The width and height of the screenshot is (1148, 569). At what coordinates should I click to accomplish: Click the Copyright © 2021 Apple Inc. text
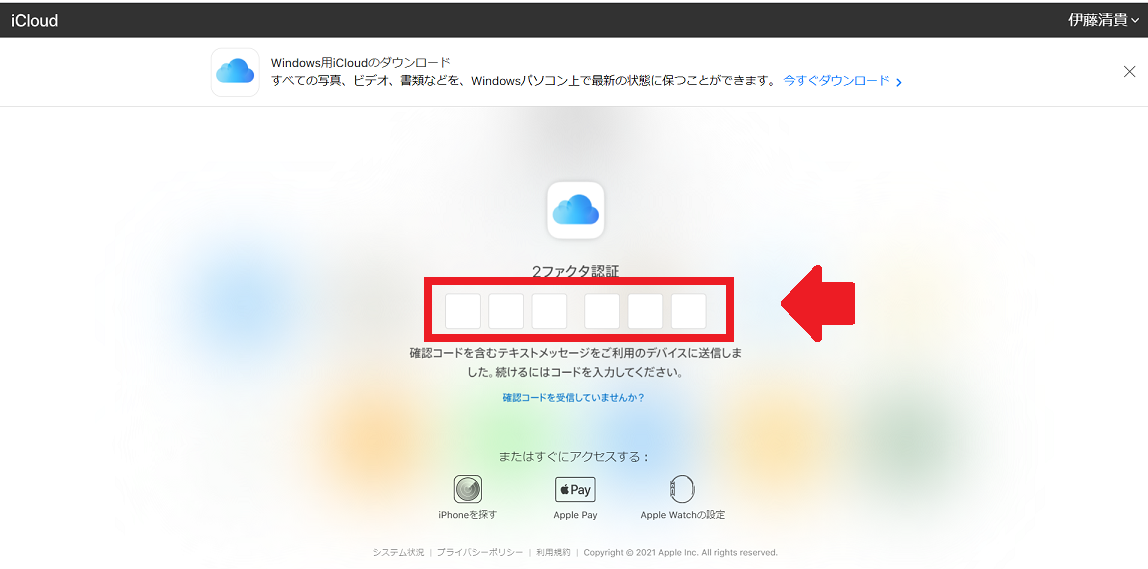click(680, 552)
